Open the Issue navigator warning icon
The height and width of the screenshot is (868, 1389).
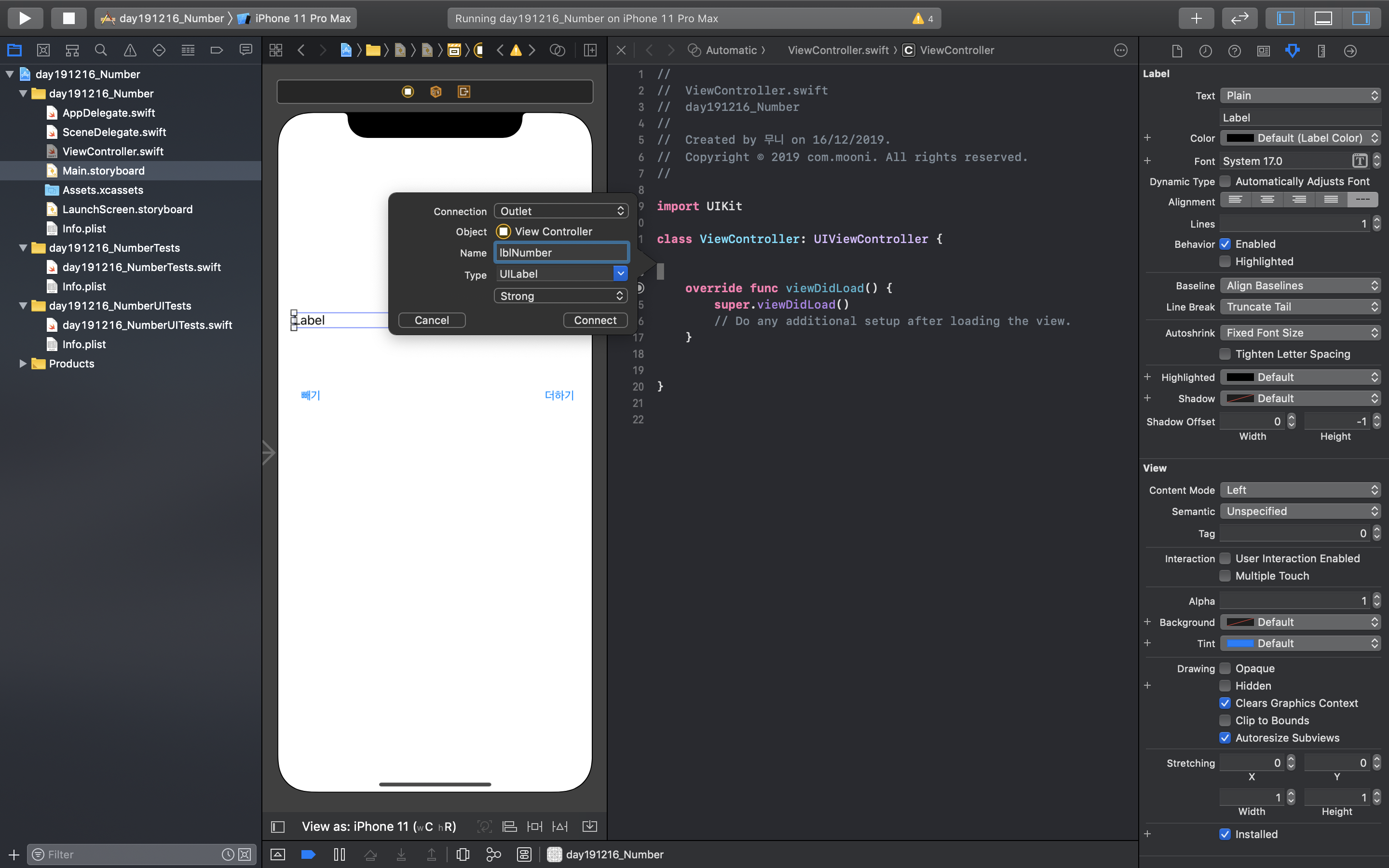point(130,51)
